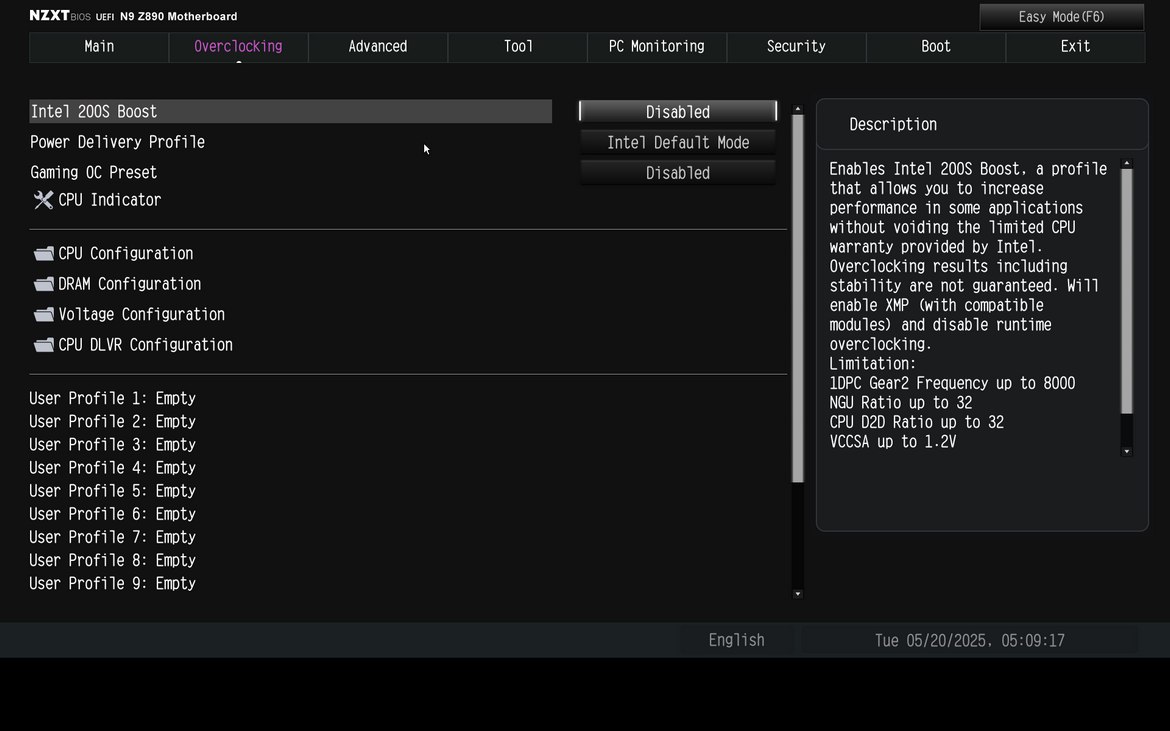Click Description panel scrollbar down arrow
Screen dimensions: 1170x731
pos(1127,451)
